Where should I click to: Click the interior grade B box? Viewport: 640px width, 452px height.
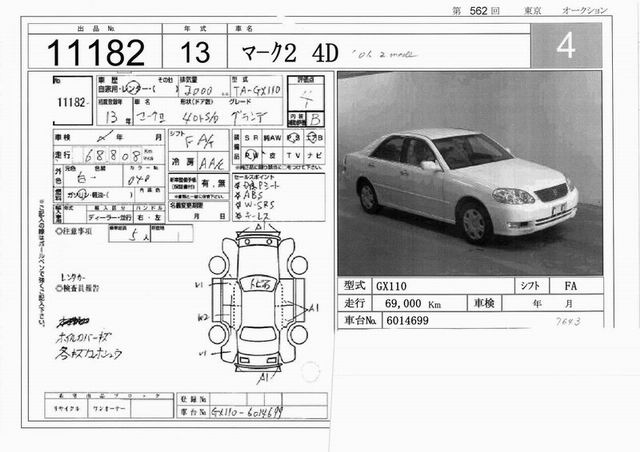[x=315, y=119]
